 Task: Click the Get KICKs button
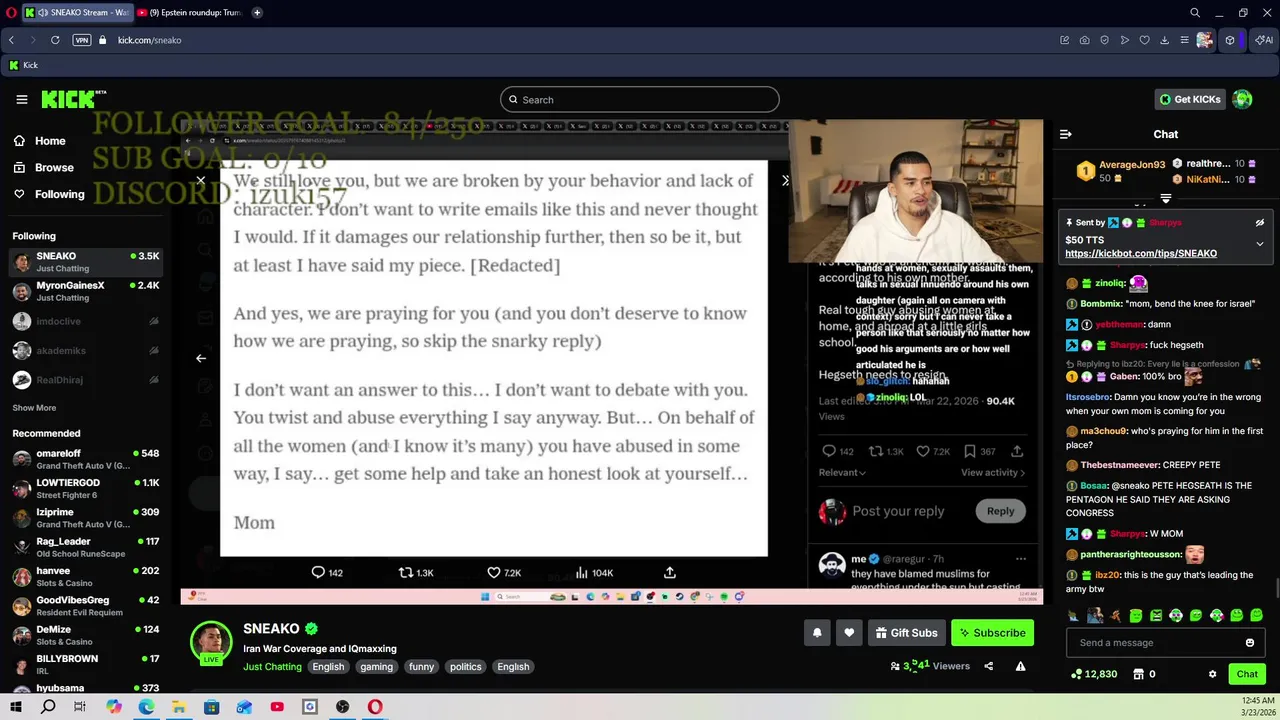1190,99
